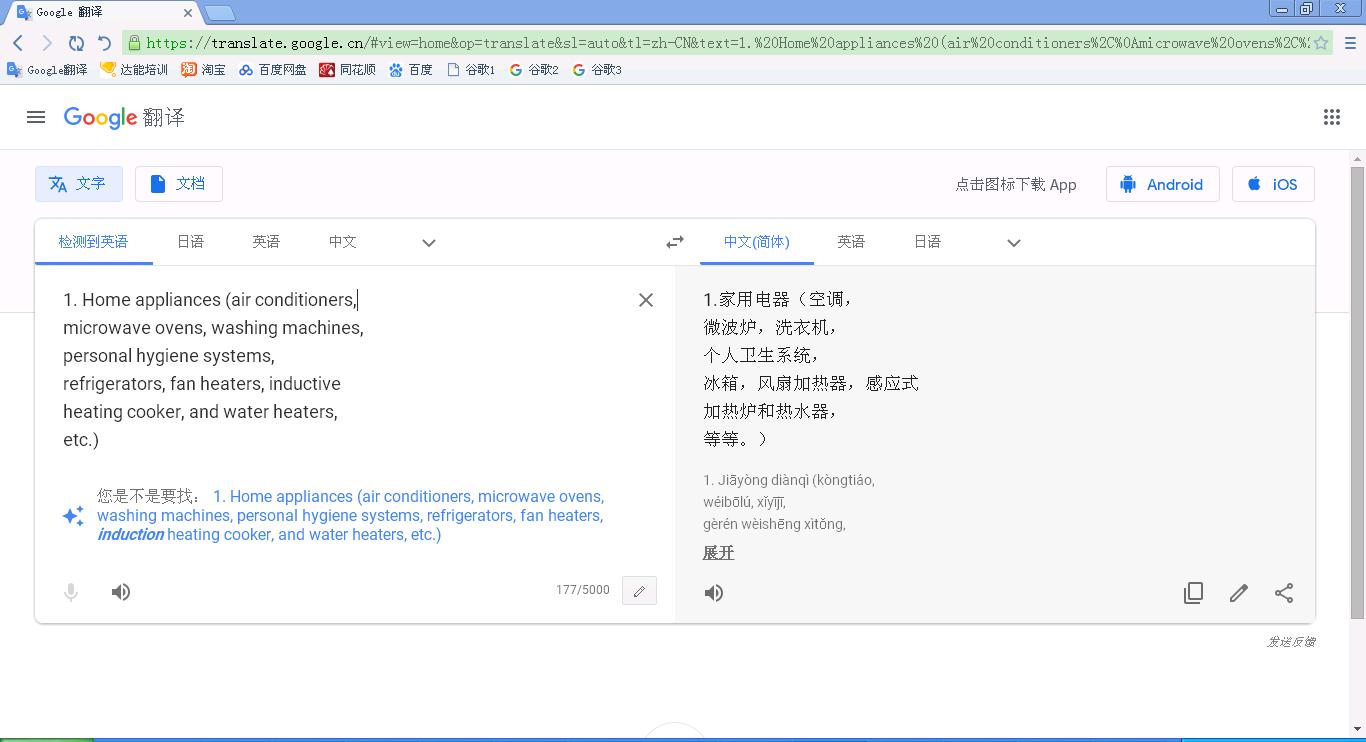Open the Google apps grid
Screen dimensions: 1366x742
point(1332,116)
